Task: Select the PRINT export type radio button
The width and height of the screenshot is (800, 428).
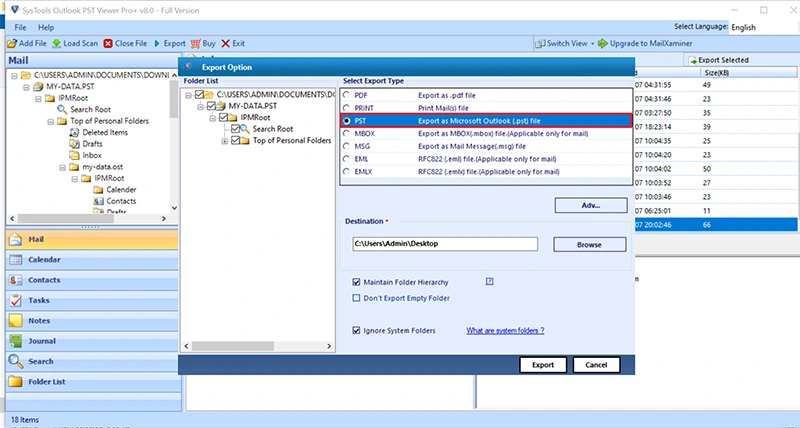Action: (x=346, y=108)
